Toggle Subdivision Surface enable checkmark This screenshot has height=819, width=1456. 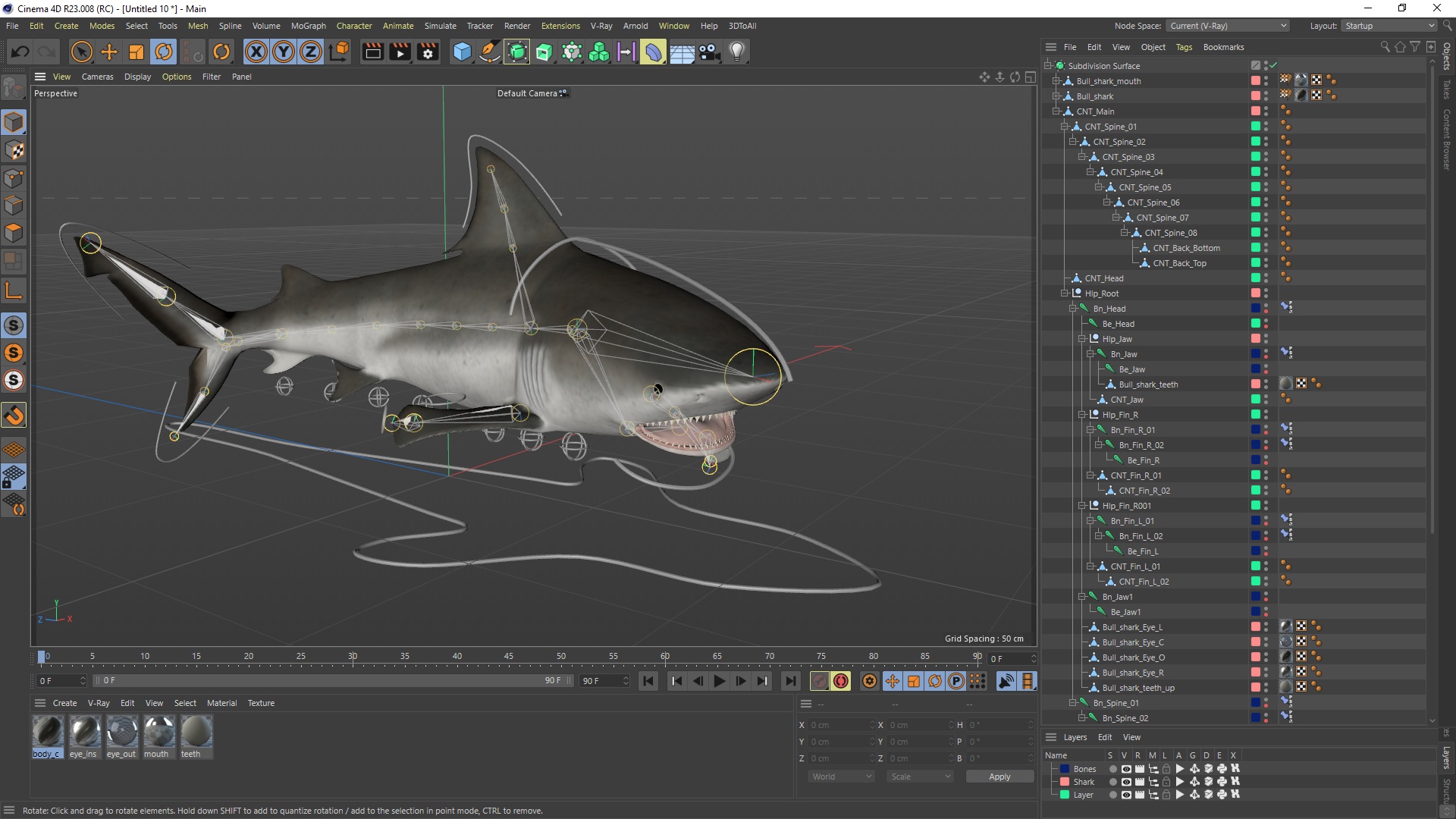[1273, 65]
